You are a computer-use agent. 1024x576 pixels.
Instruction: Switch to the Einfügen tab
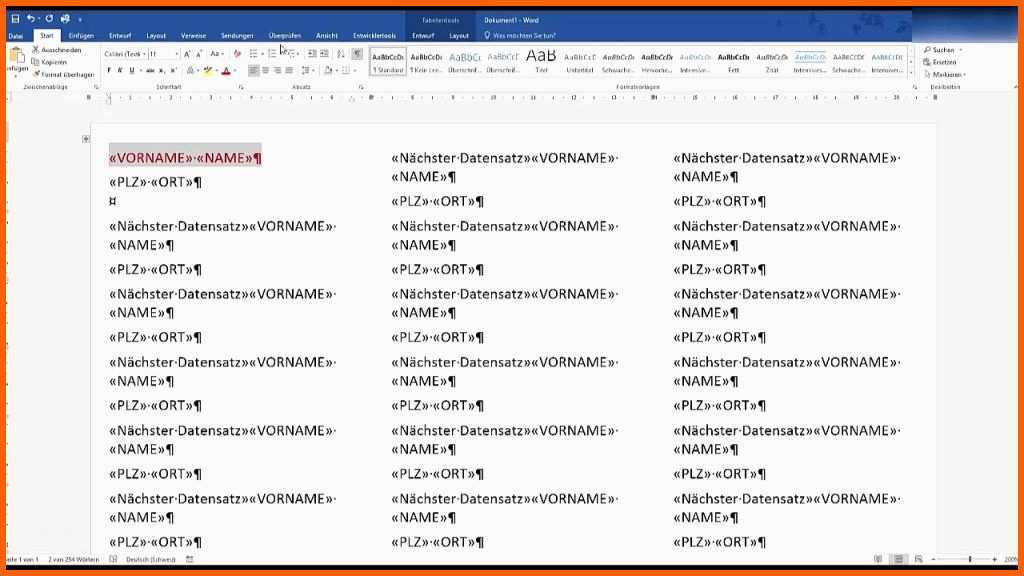(81, 35)
